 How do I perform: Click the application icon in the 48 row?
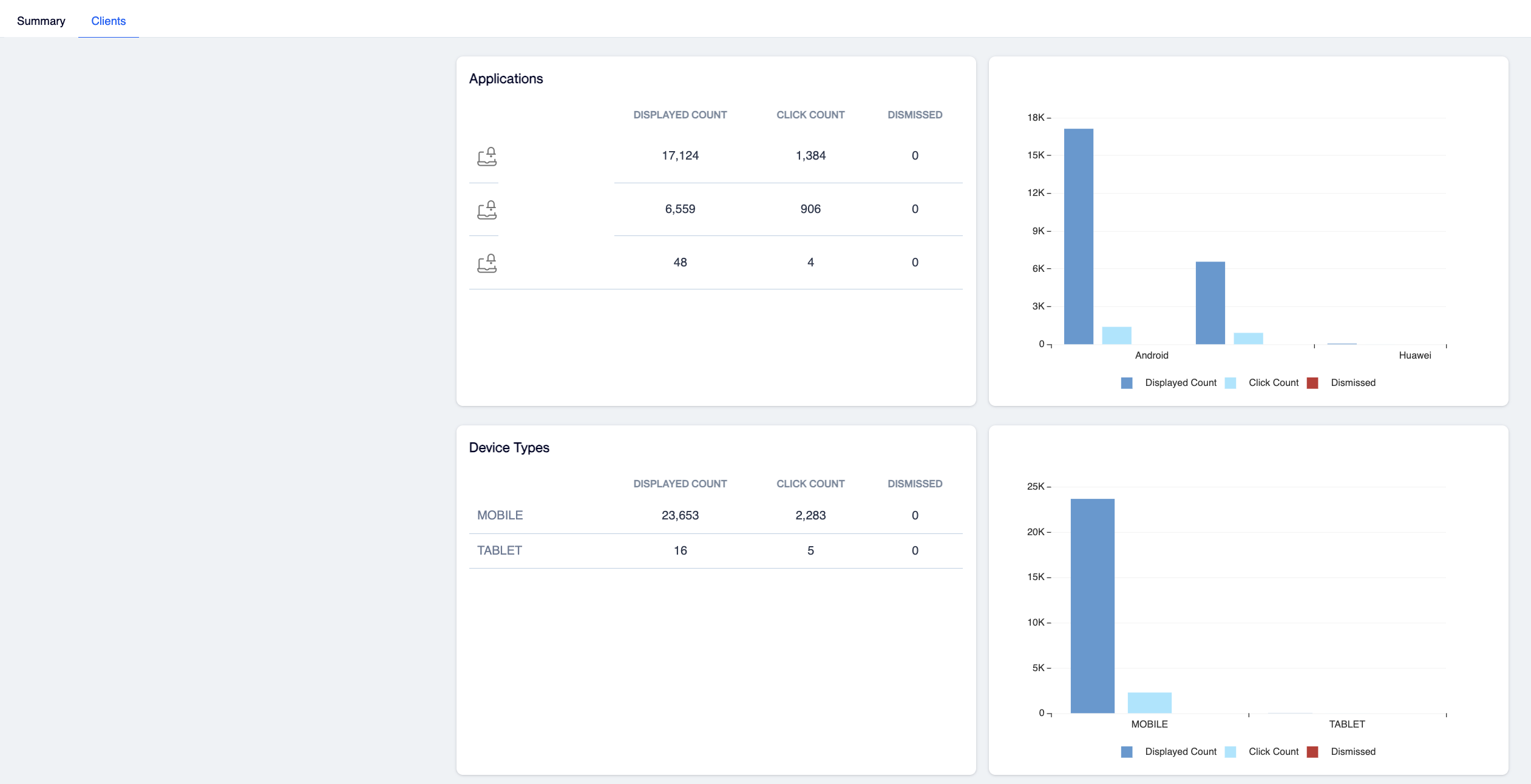click(x=487, y=263)
